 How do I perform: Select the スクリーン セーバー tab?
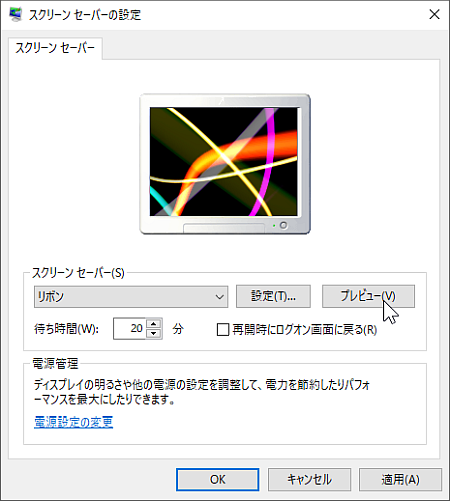coord(55,48)
